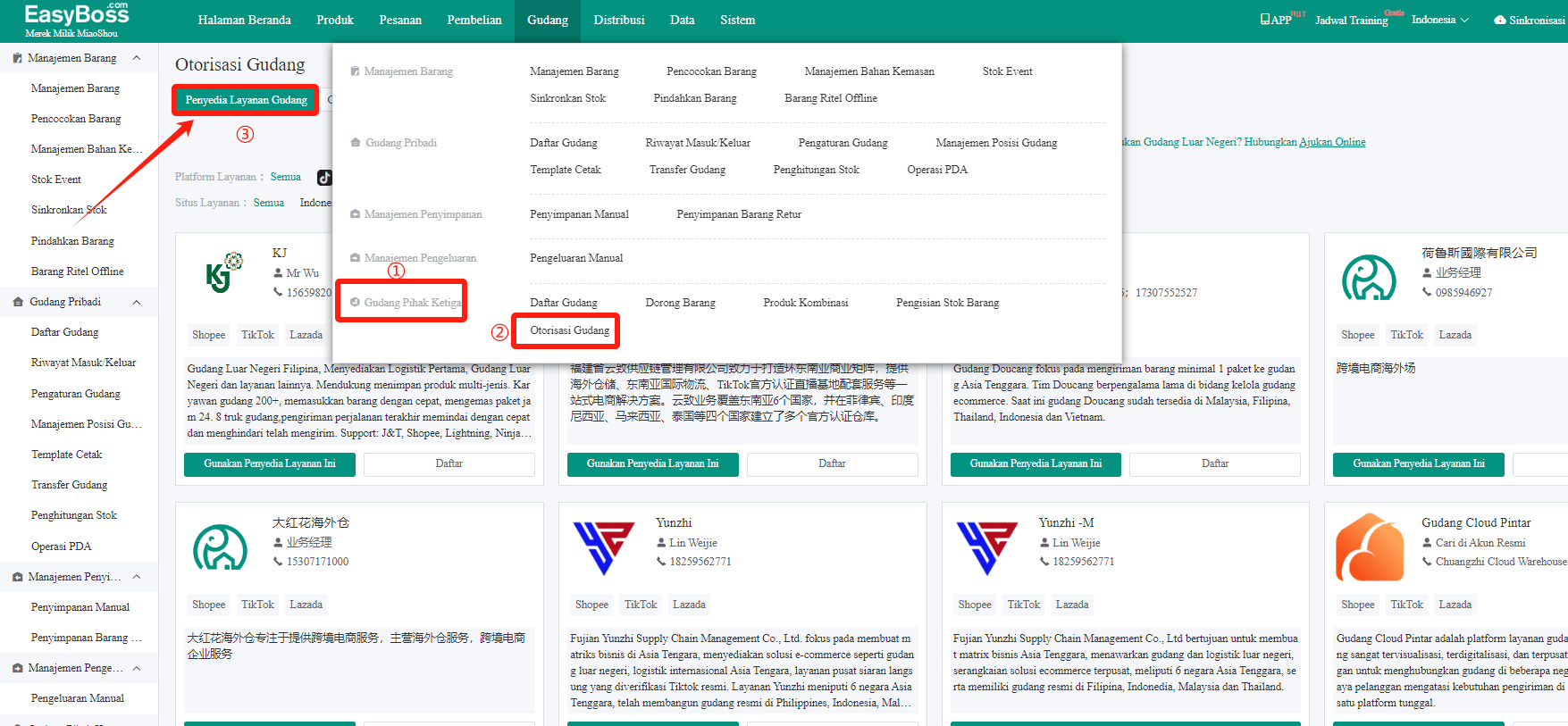Switch to Penyedia Layanan Gudang tab
The image size is (1568, 726).
tap(246, 100)
